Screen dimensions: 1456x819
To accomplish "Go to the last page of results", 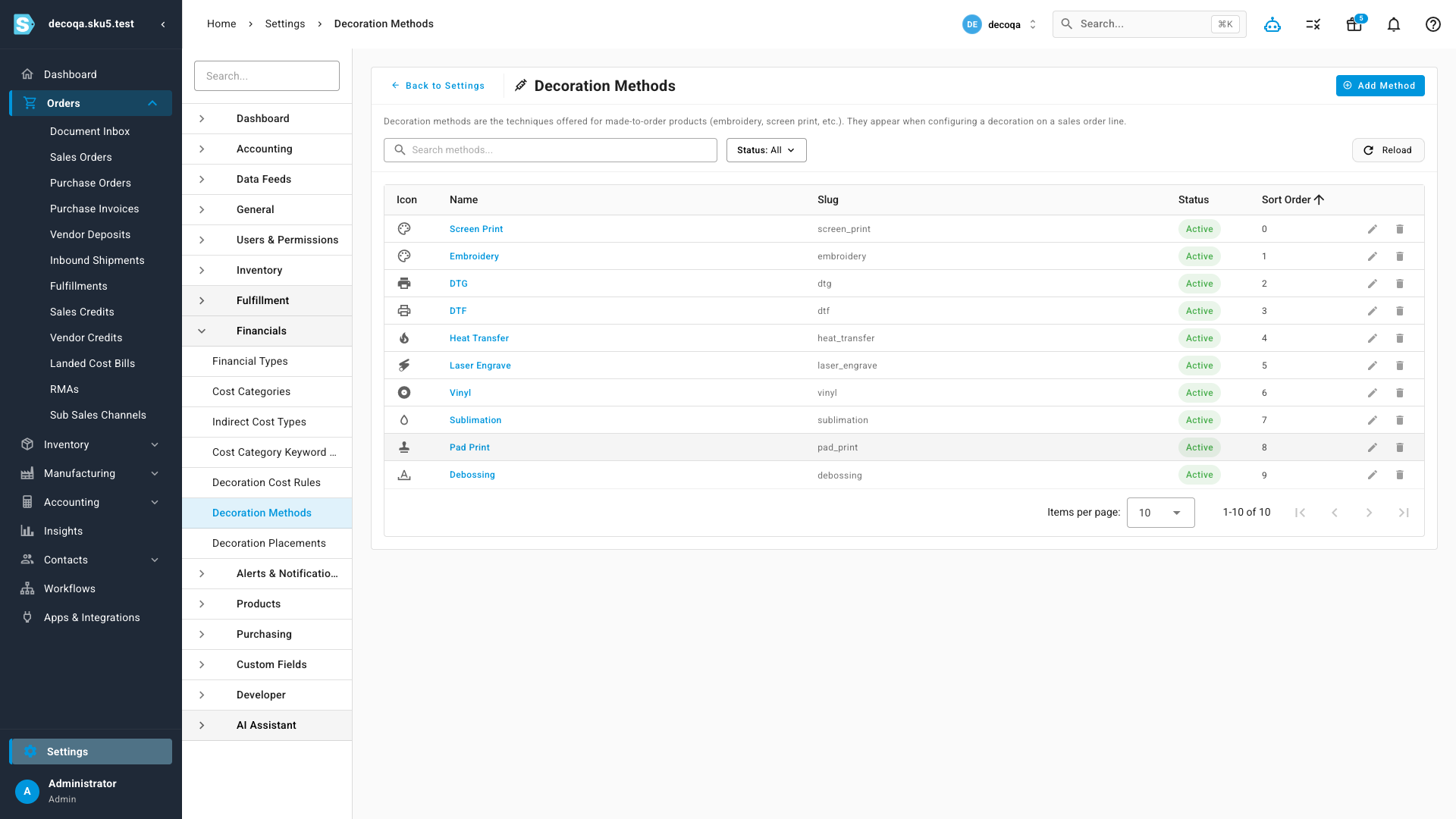I will click(1404, 513).
